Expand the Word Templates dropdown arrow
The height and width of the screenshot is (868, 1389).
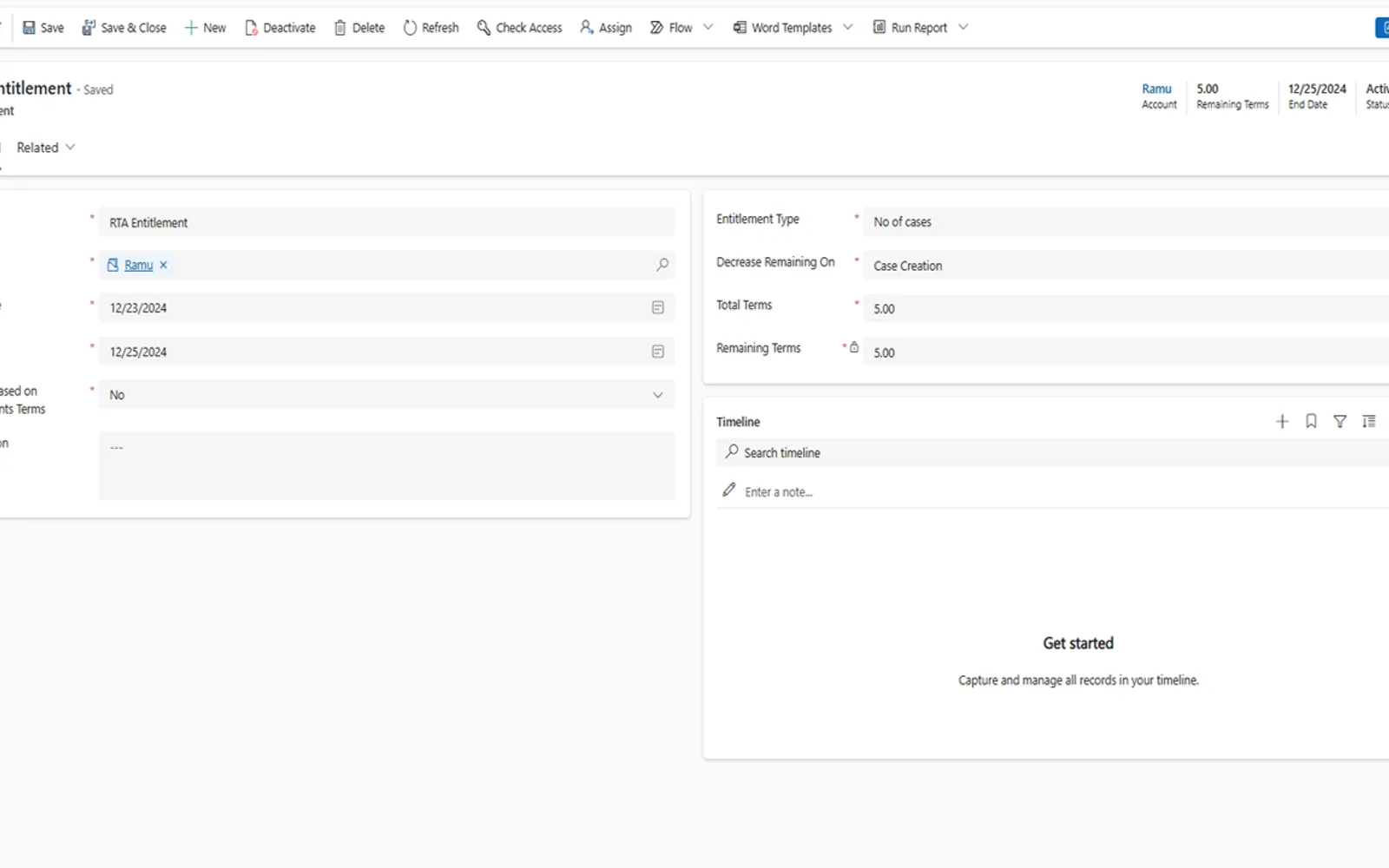(848, 27)
